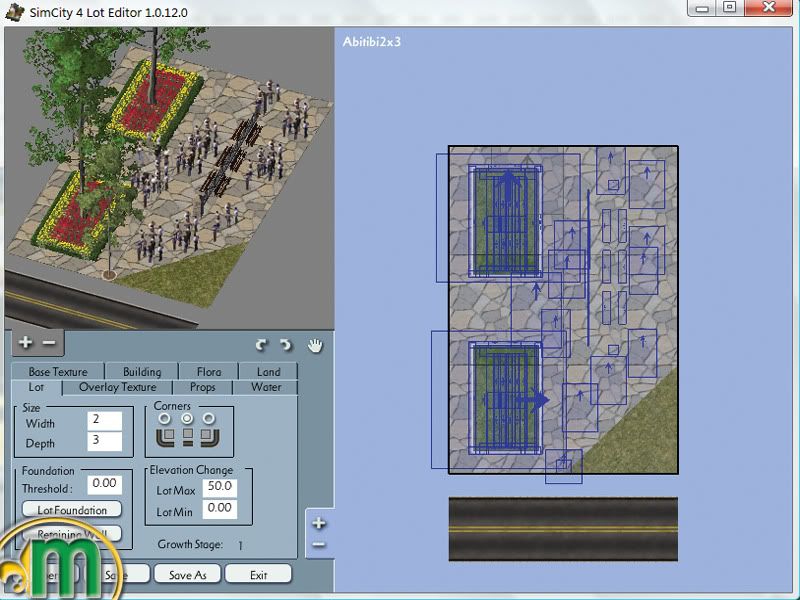800x600 pixels.
Task: Select the hand pan tool
Action: point(315,345)
